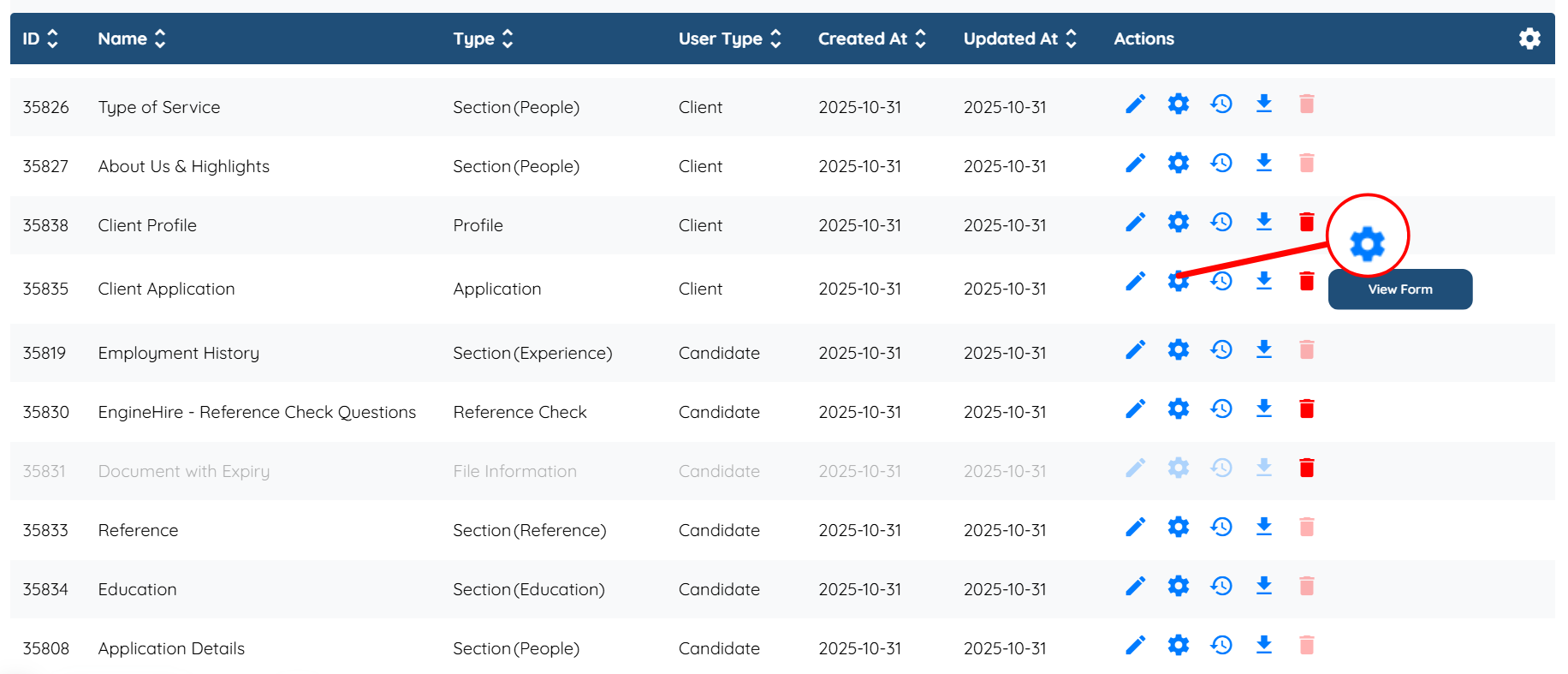Open the table column settings gear in header
Image resolution: width=1568 pixels, height=674 pixels.
(x=1529, y=39)
